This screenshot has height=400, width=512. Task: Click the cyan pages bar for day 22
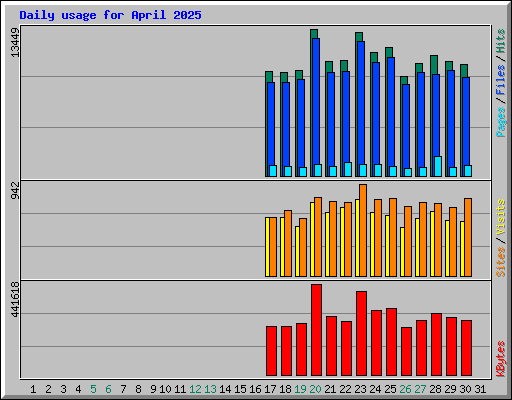point(348,169)
